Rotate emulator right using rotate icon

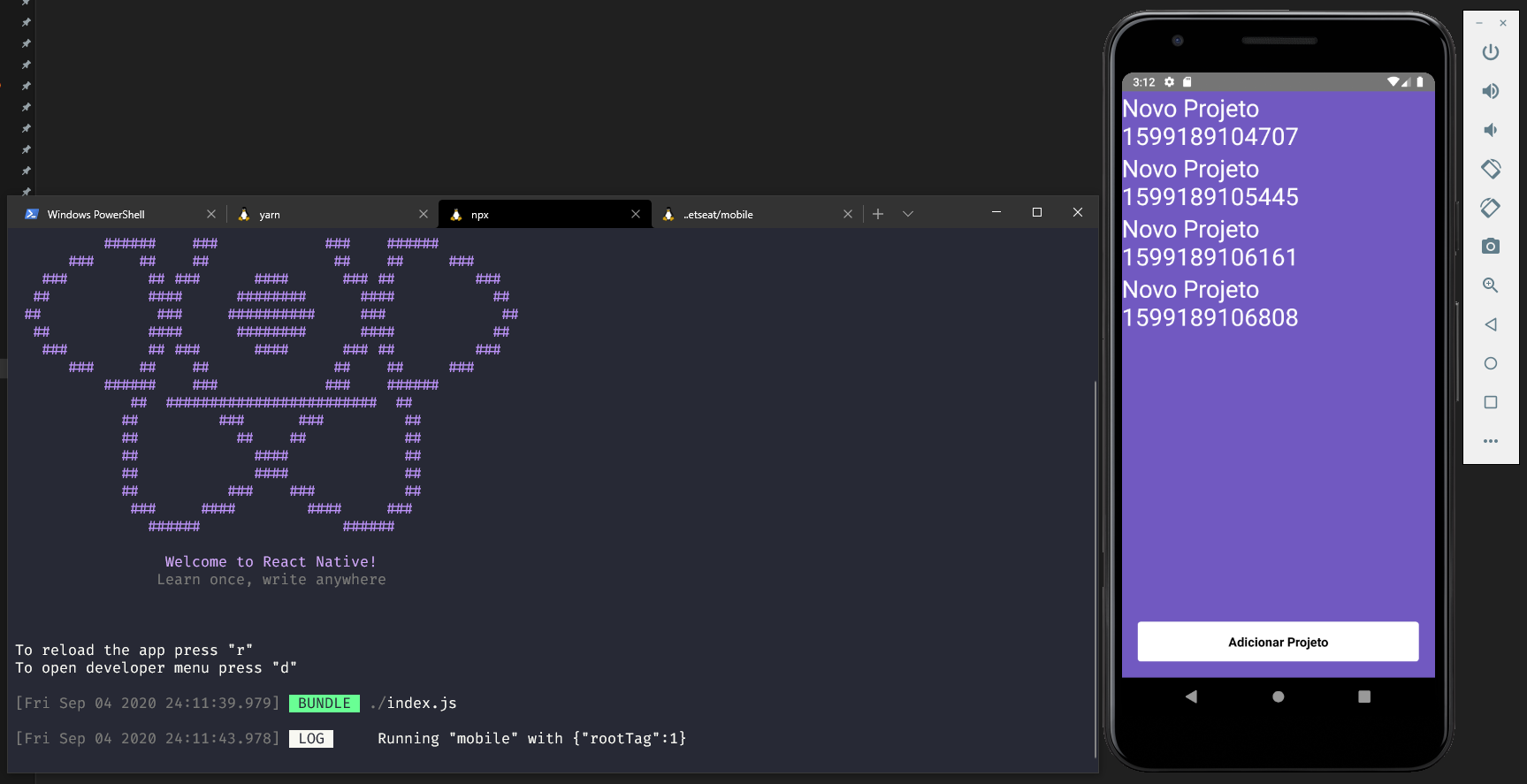(1490, 208)
